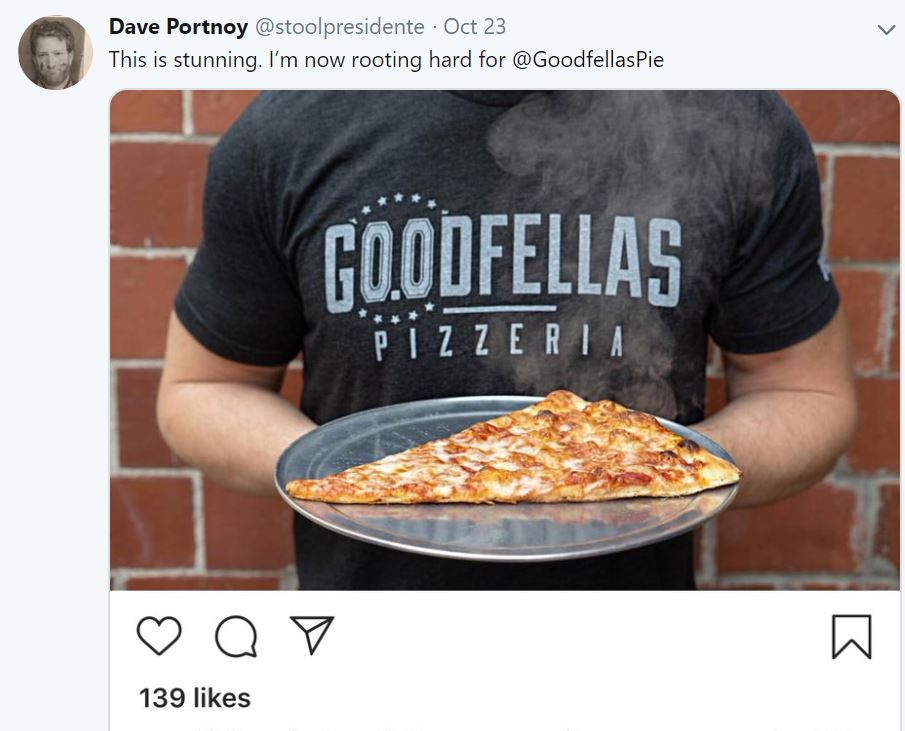Share post with paper plane icon

[x=312, y=635]
